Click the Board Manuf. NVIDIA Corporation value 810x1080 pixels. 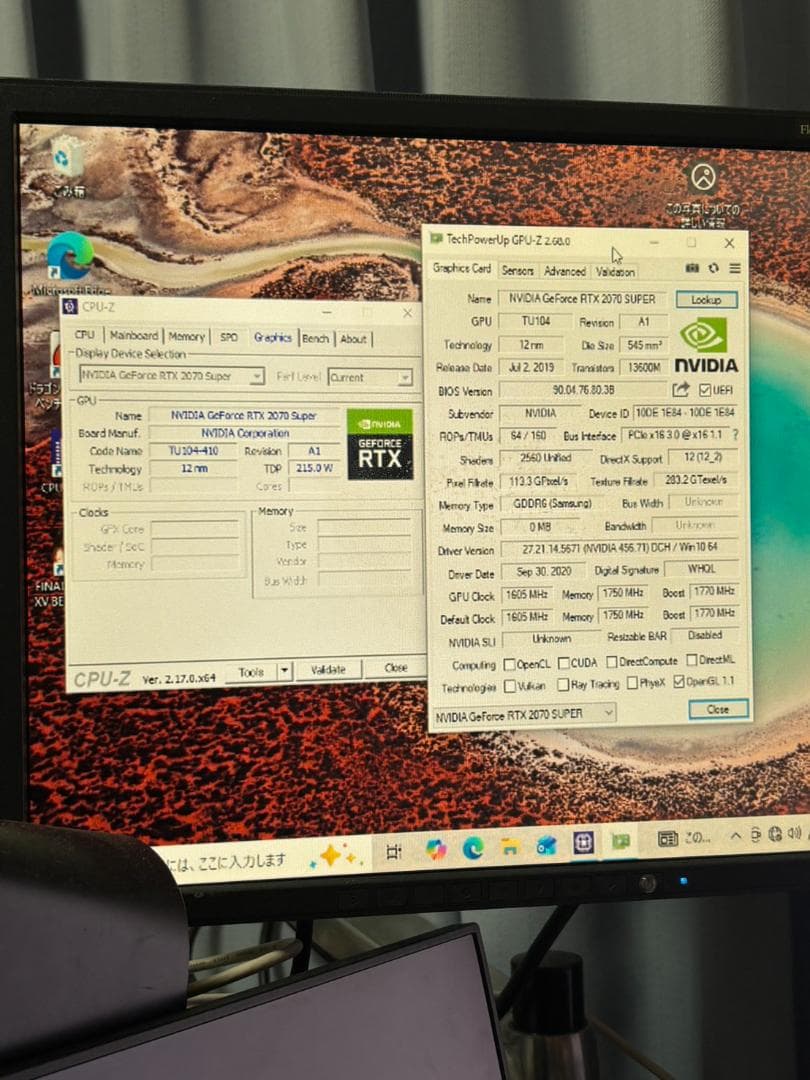coord(245,433)
